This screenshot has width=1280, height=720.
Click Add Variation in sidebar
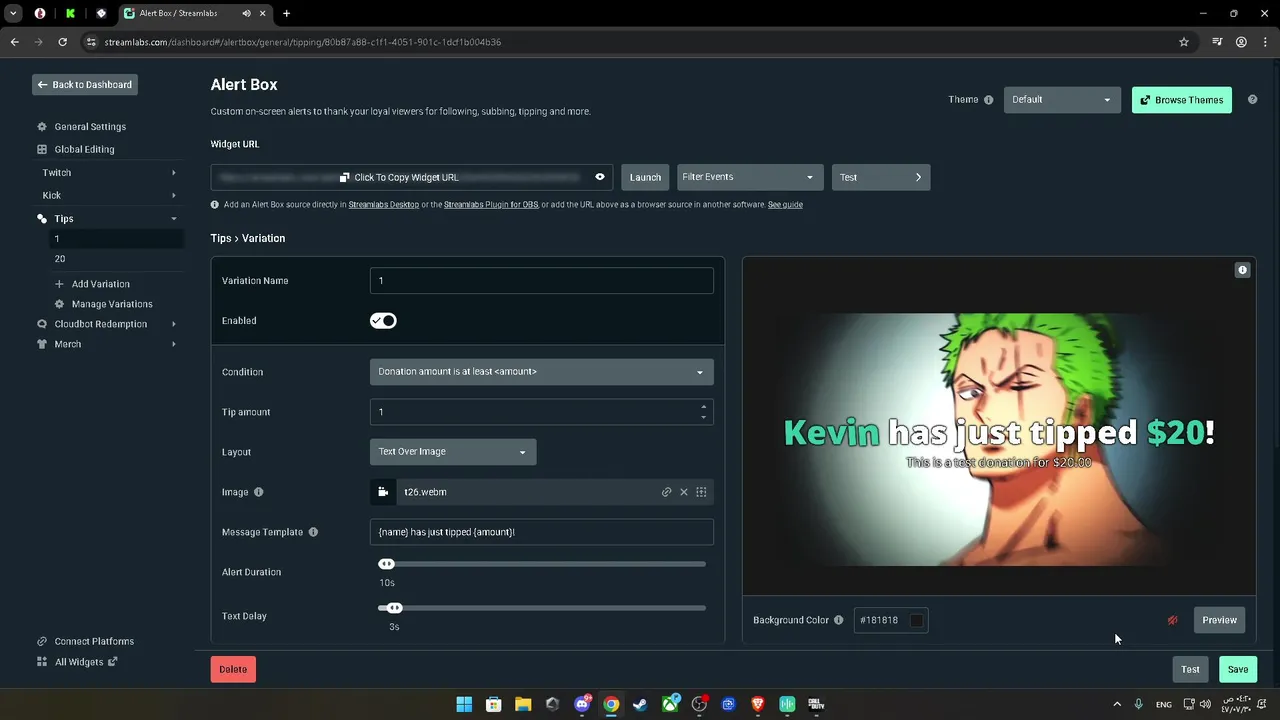click(x=101, y=284)
